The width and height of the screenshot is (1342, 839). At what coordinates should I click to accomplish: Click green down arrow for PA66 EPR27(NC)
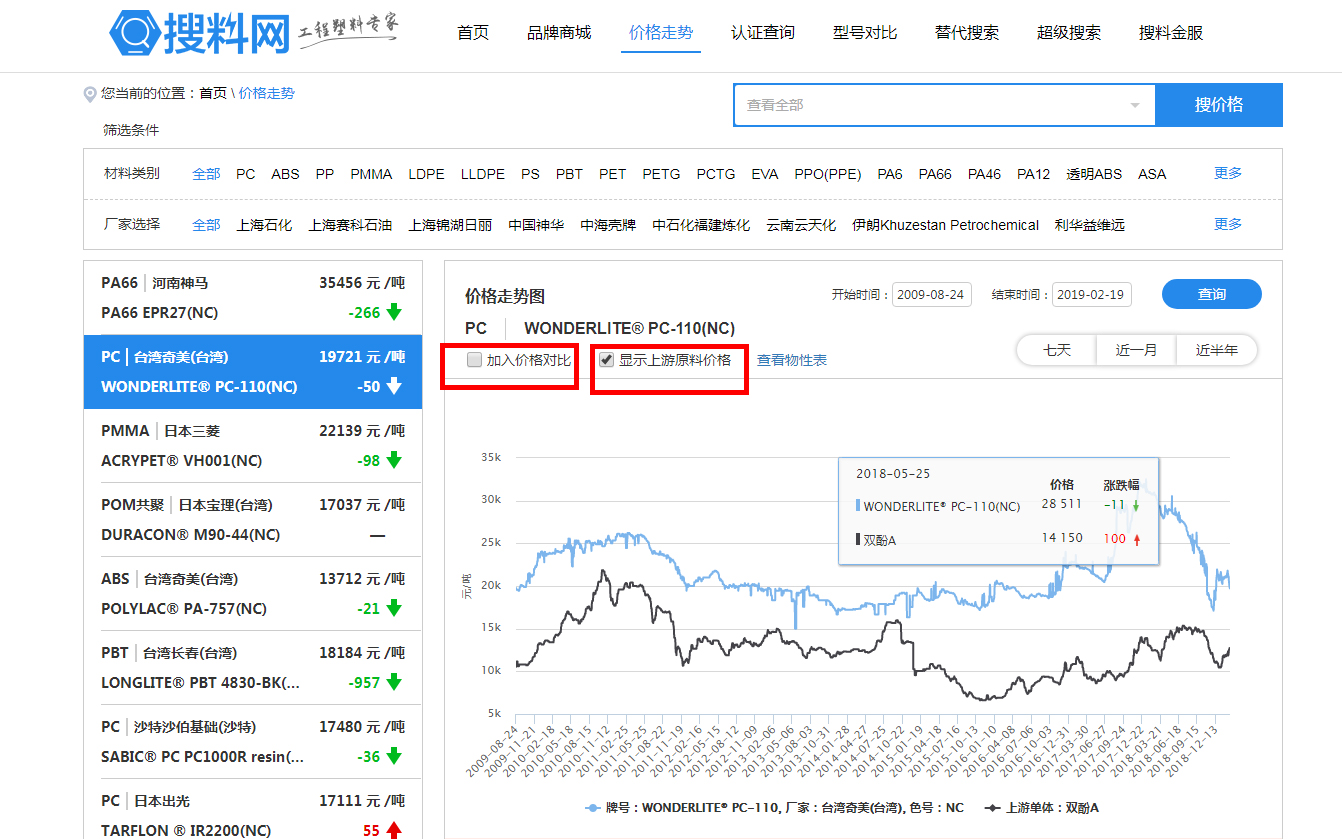394,312
